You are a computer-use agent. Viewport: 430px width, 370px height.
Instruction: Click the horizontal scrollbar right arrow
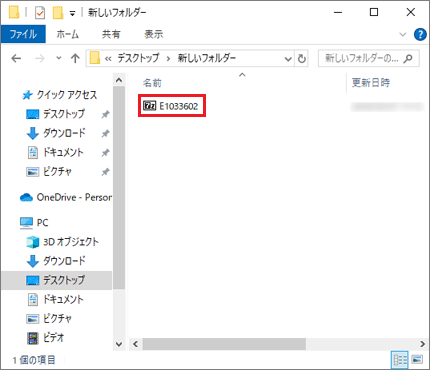(422, 344)
